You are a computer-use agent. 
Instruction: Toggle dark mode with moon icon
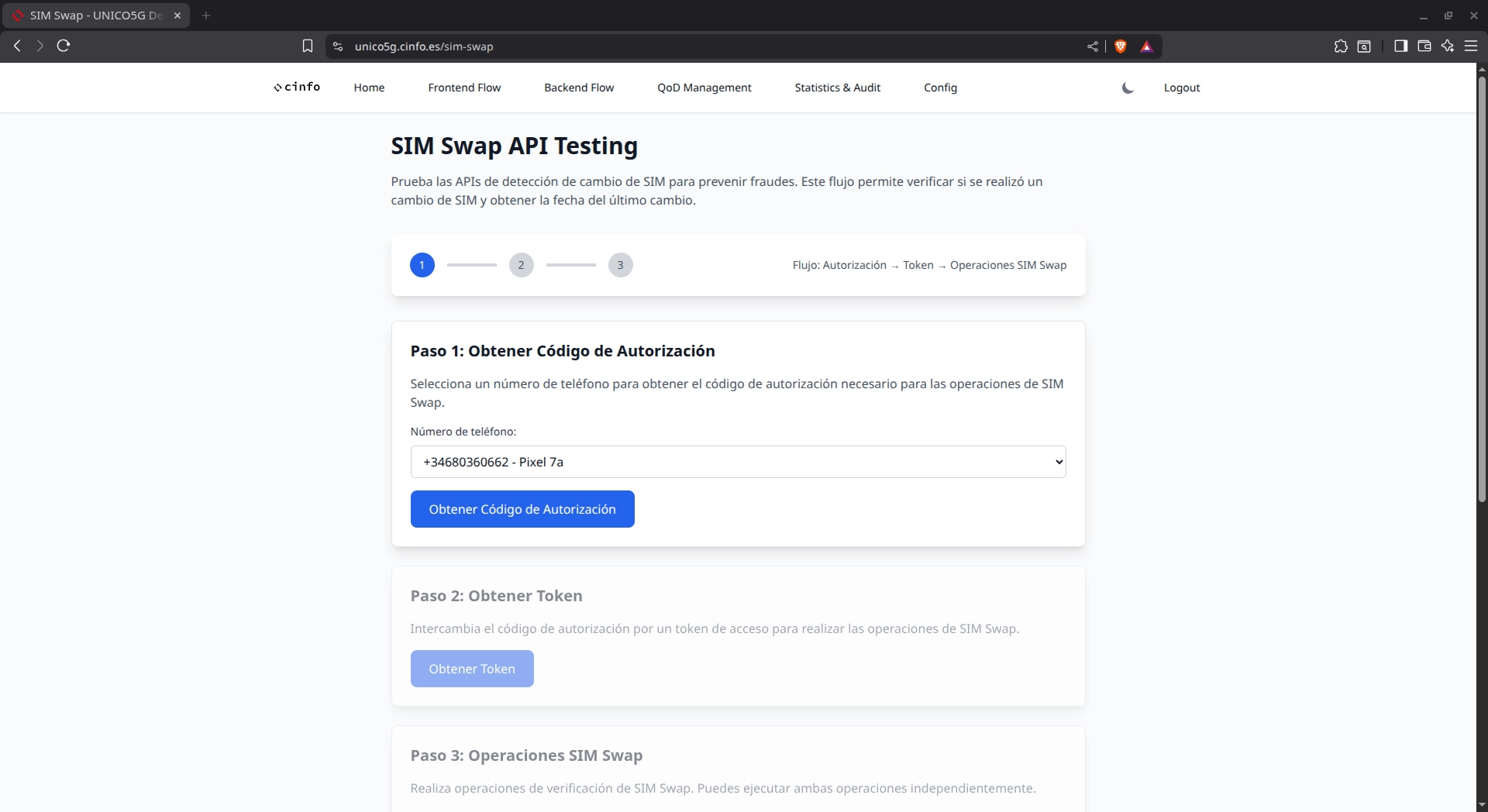1128,88
